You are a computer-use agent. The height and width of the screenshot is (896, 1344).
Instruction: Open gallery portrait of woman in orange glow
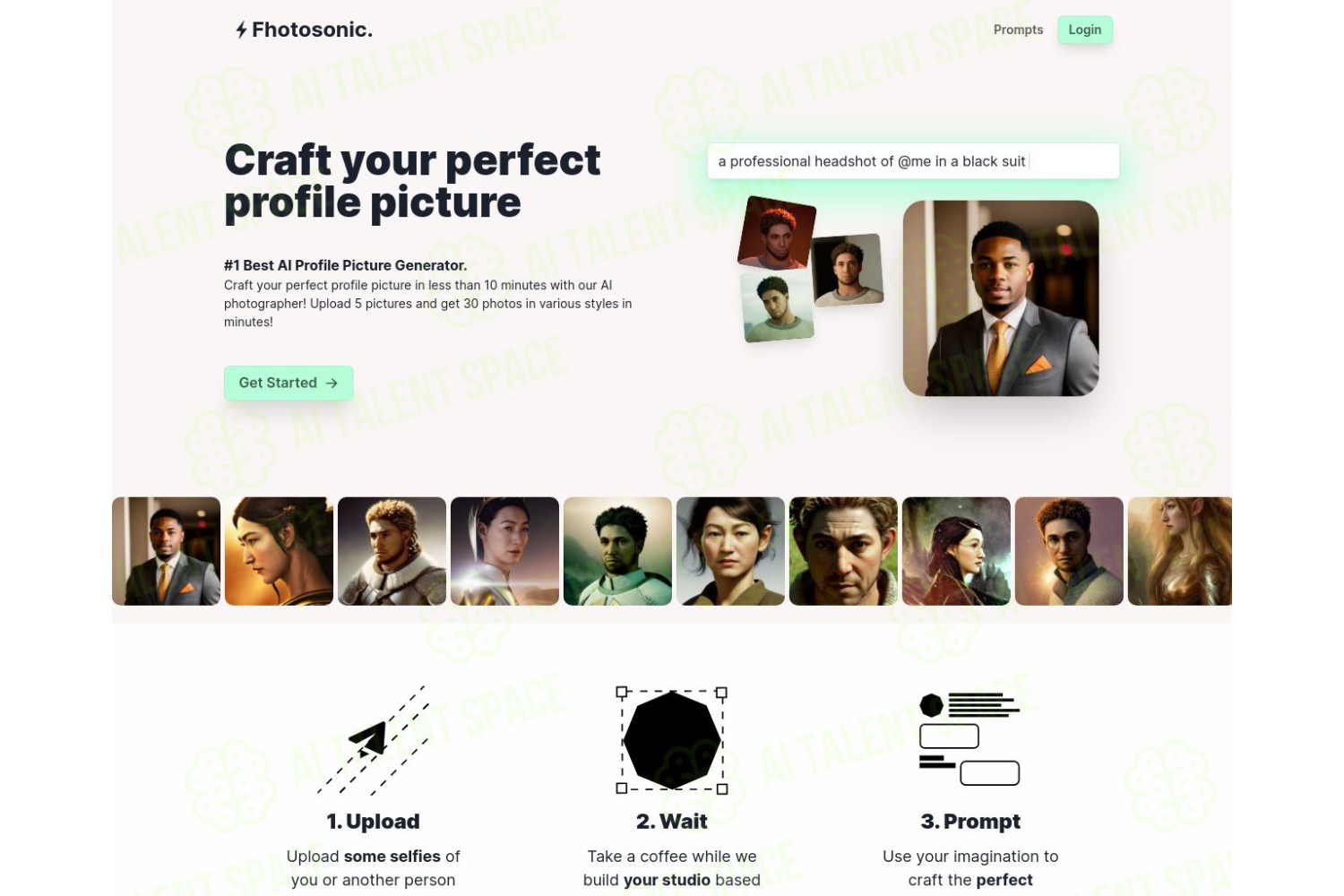point(279,551)
